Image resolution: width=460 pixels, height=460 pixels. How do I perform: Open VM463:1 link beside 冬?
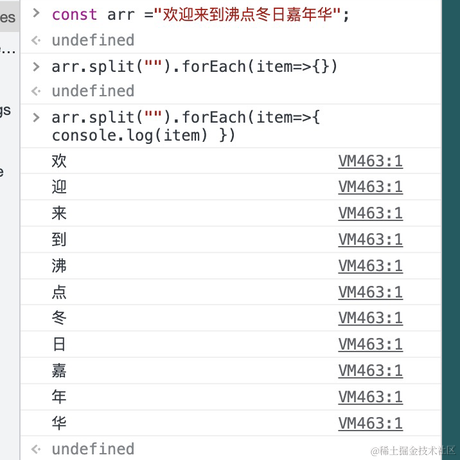tap(370, 318)
